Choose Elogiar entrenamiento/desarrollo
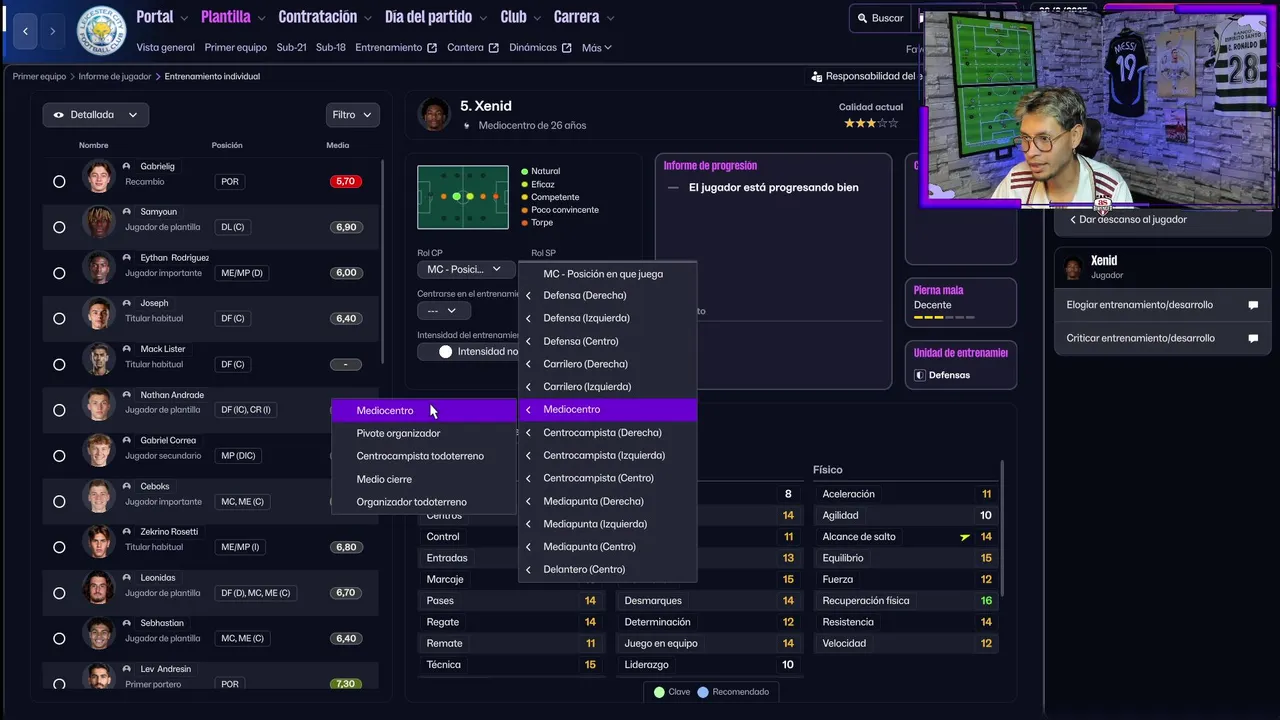Viewport: 1280px width, 720px height. tap(1162, 305)
